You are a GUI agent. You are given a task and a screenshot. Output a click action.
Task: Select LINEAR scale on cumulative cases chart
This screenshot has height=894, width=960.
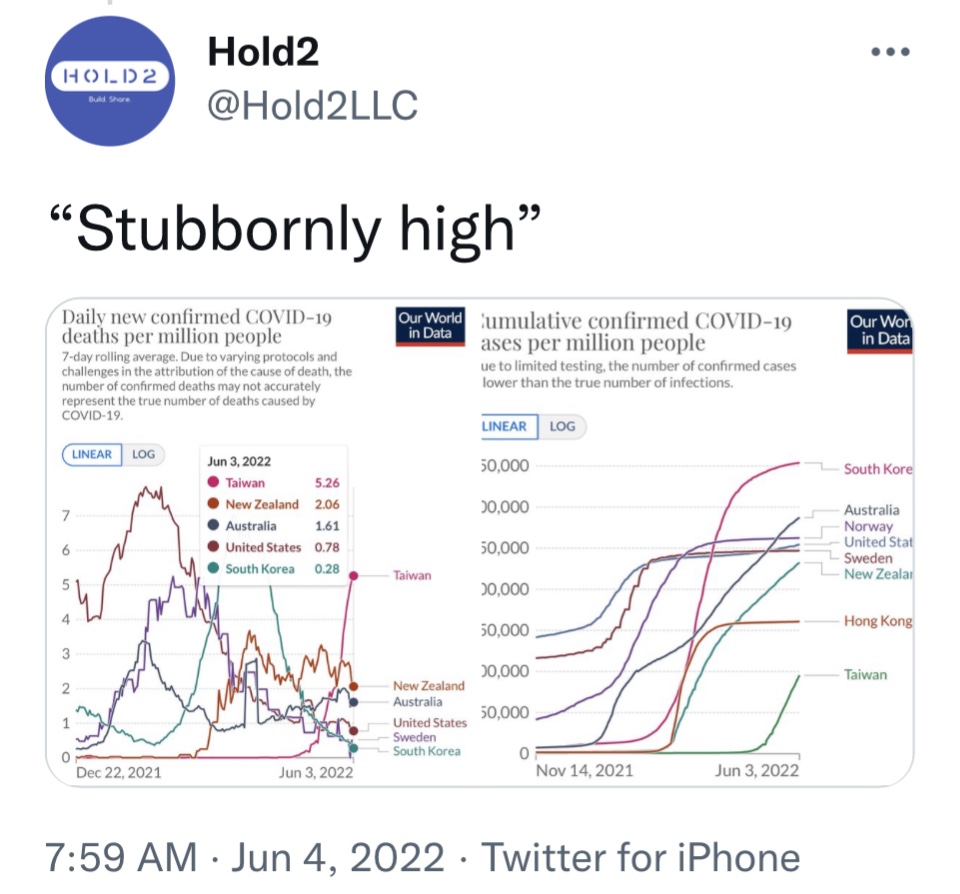coord(506,426)
